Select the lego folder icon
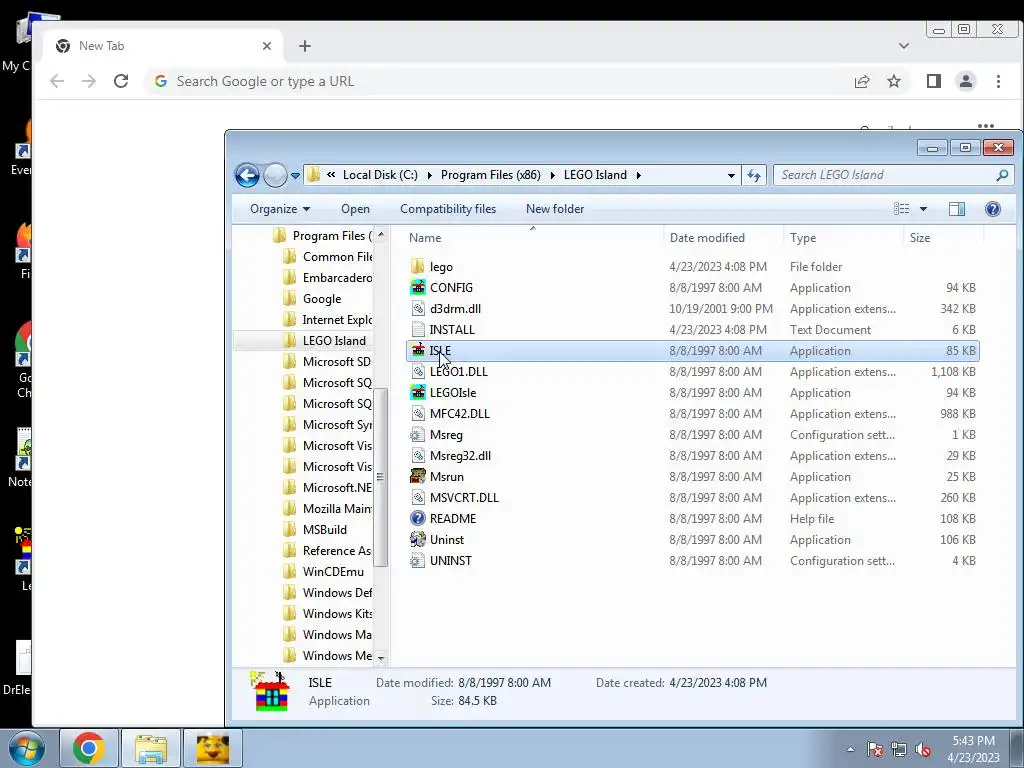This screenshot has height=768, width=1024. [x=418, y=266]
